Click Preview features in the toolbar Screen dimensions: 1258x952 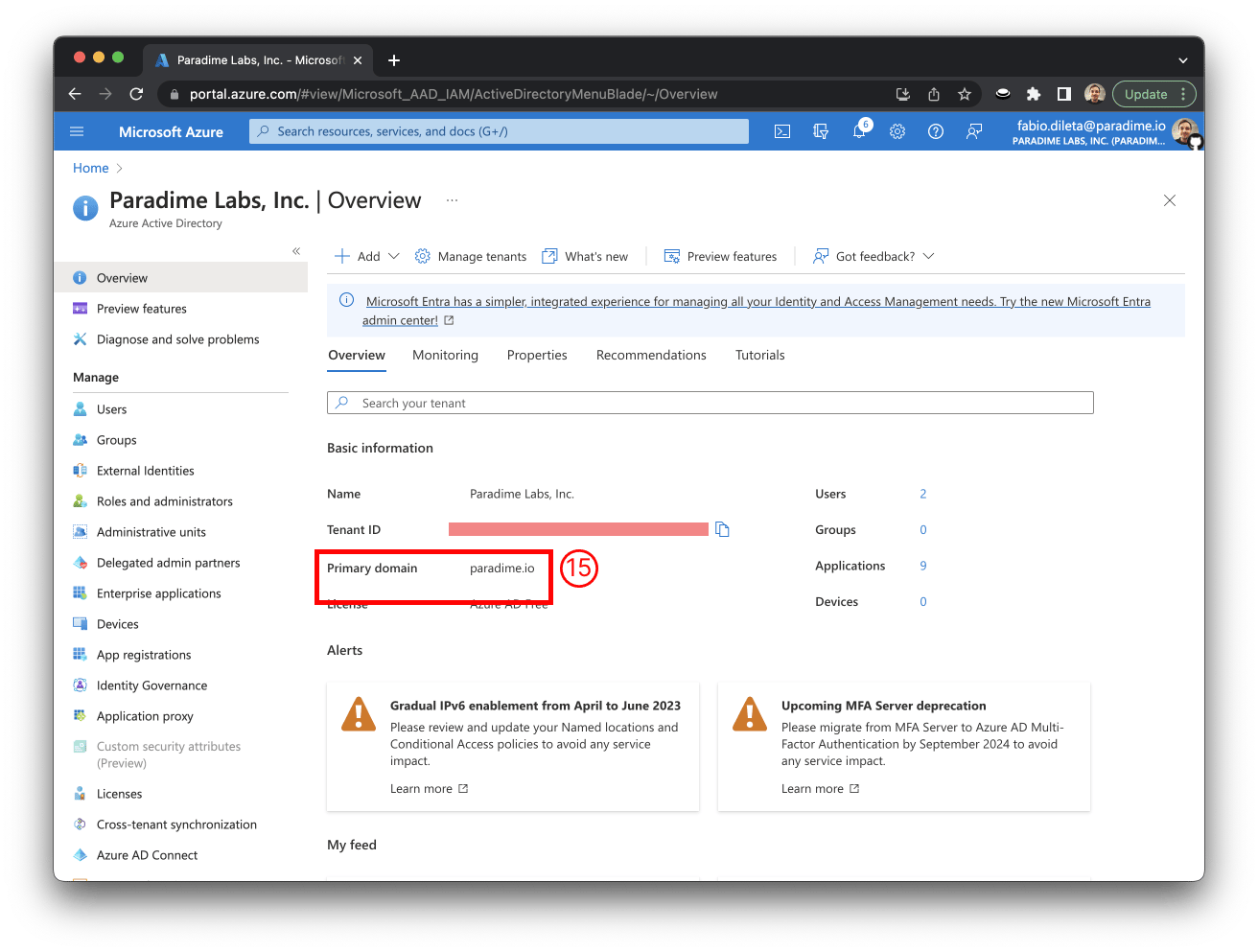click(x=720, y=256)
